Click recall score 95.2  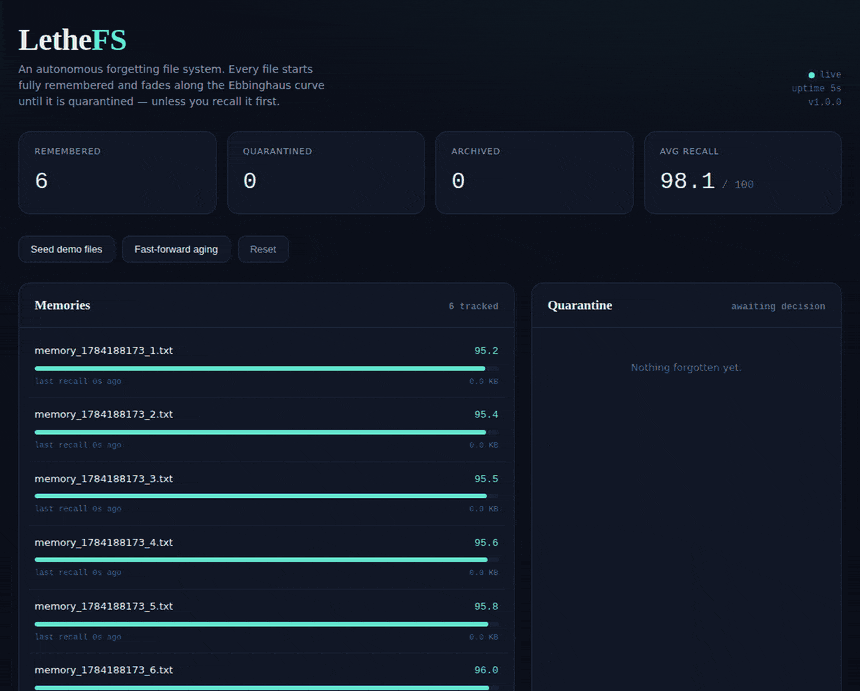(486, 350)
